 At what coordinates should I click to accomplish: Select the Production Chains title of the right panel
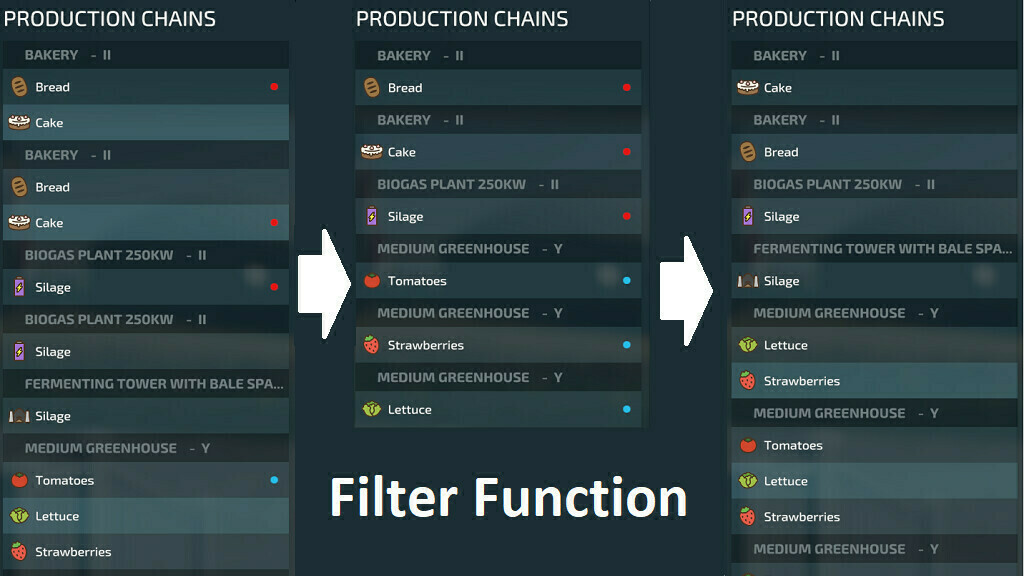pos(838,19)
